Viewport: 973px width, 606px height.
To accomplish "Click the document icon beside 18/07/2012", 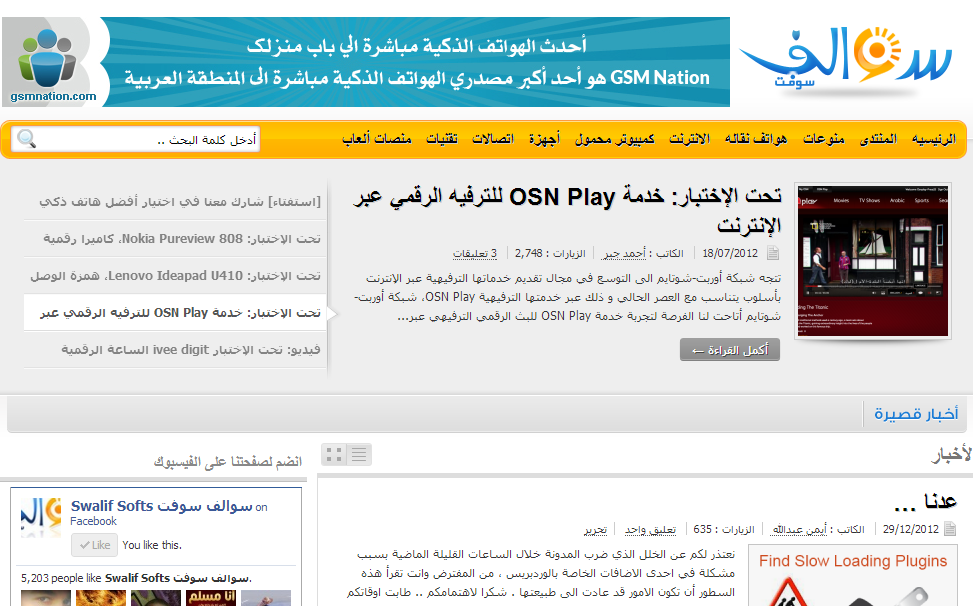I will click(773, 253).
